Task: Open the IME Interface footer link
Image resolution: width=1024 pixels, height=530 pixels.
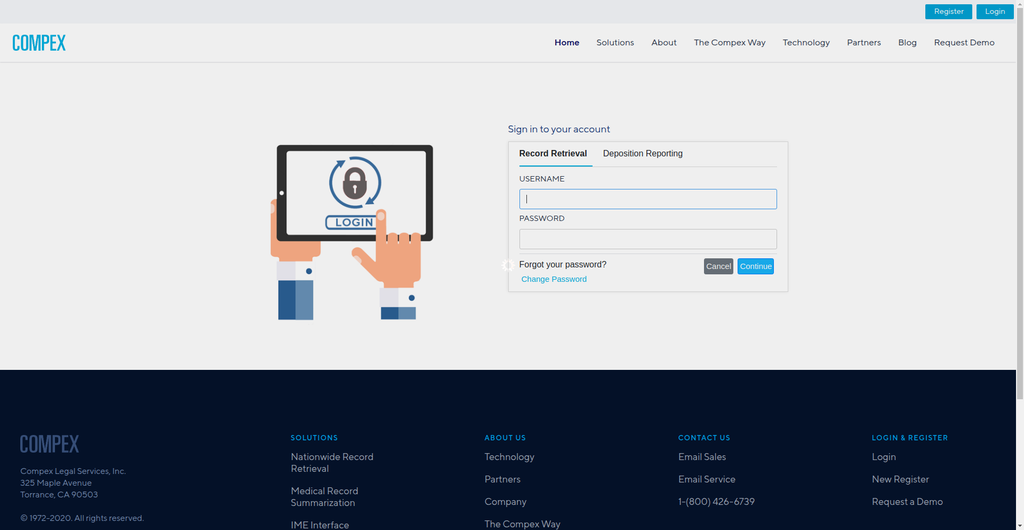Action: pyautogui.click(x=320, y=525)
